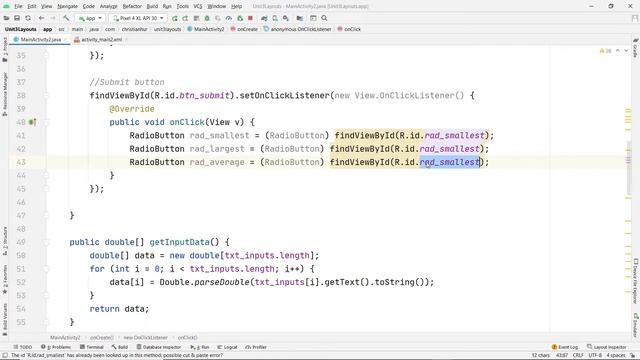This screenshot has width=640, height=360.
Task: Navigate forward with the right arrow icon
Action: click(52, 18)
